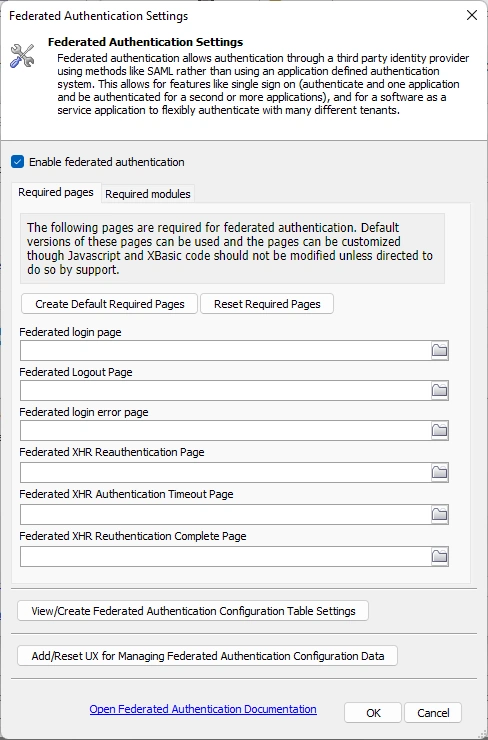Browse for the Federated login page file
488x740 pixels.
pos(439,351)
